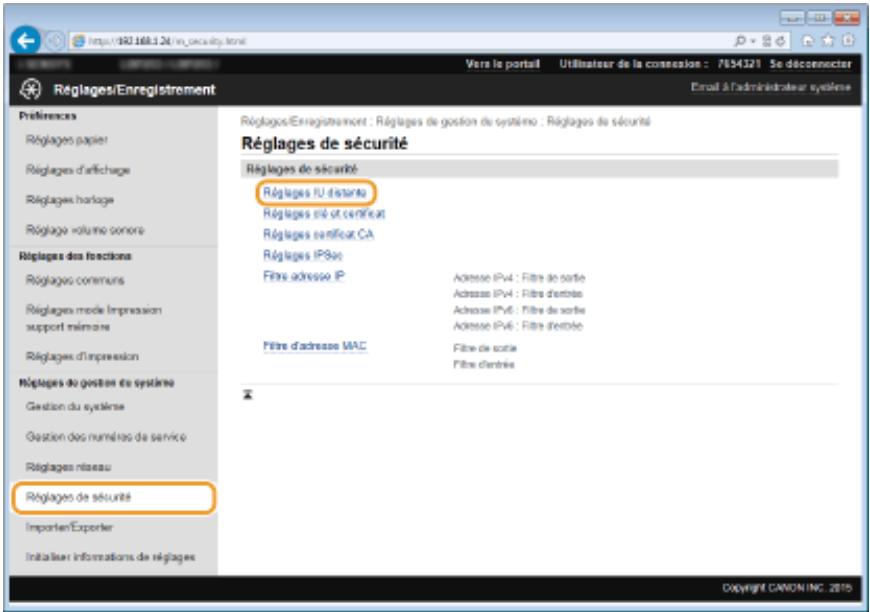Viewport: 870px width, 612px height.
Task: Maximize the browser window
Action: pos(818,18)
